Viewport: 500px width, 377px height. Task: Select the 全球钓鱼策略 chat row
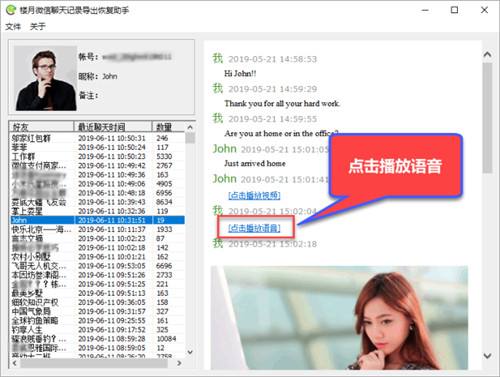coord(97,320)
